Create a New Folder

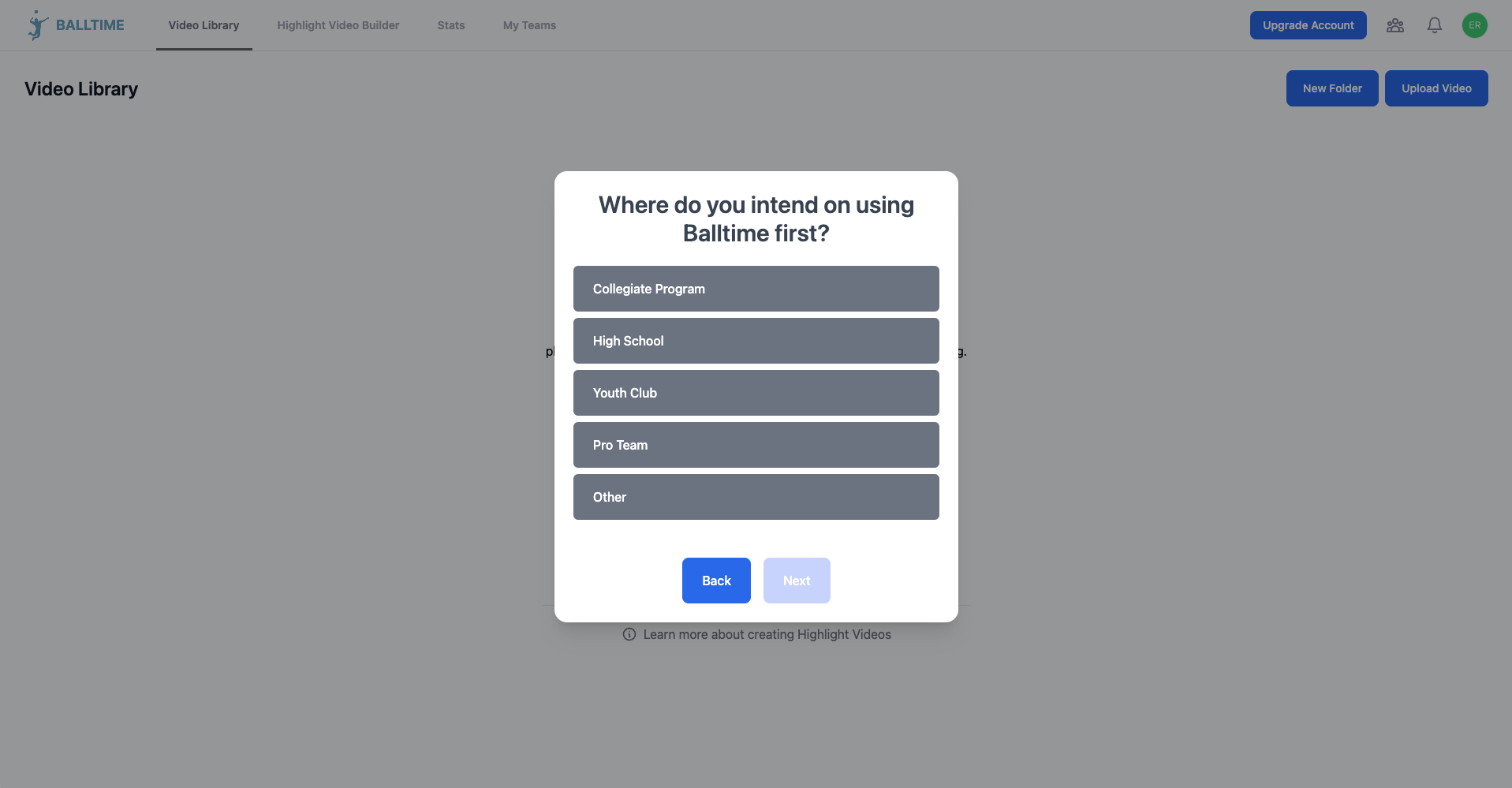1332,88
